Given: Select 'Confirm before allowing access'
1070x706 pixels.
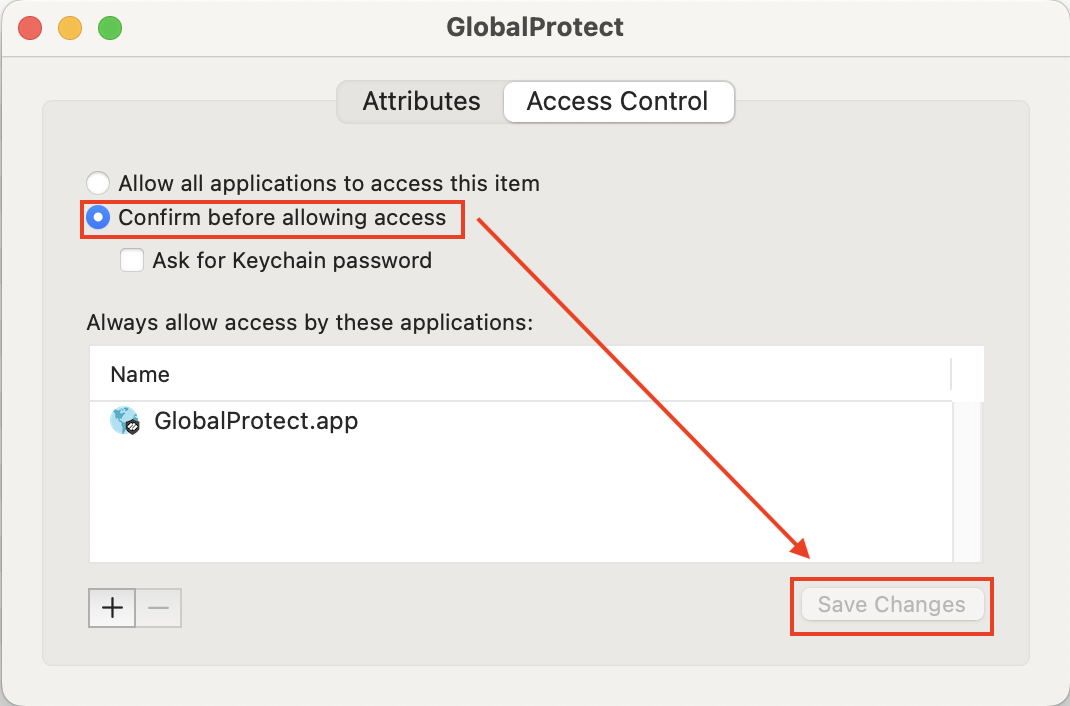Looking at the screenshot, I should click(x=97, y=217).
